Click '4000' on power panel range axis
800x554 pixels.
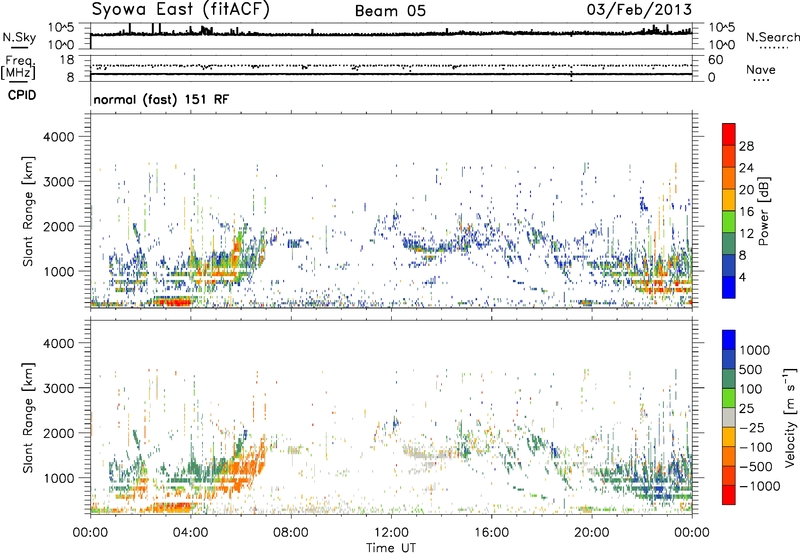tap(59, 137)
